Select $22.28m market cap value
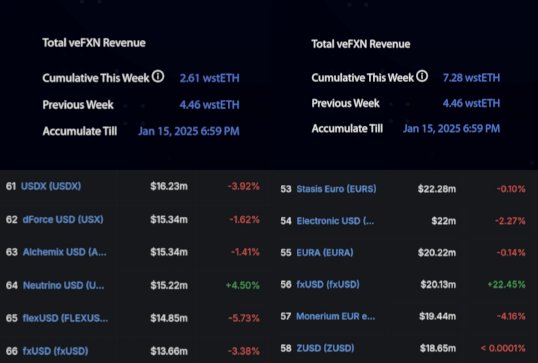This screenshot has width=538, height=363. [437, 189]
